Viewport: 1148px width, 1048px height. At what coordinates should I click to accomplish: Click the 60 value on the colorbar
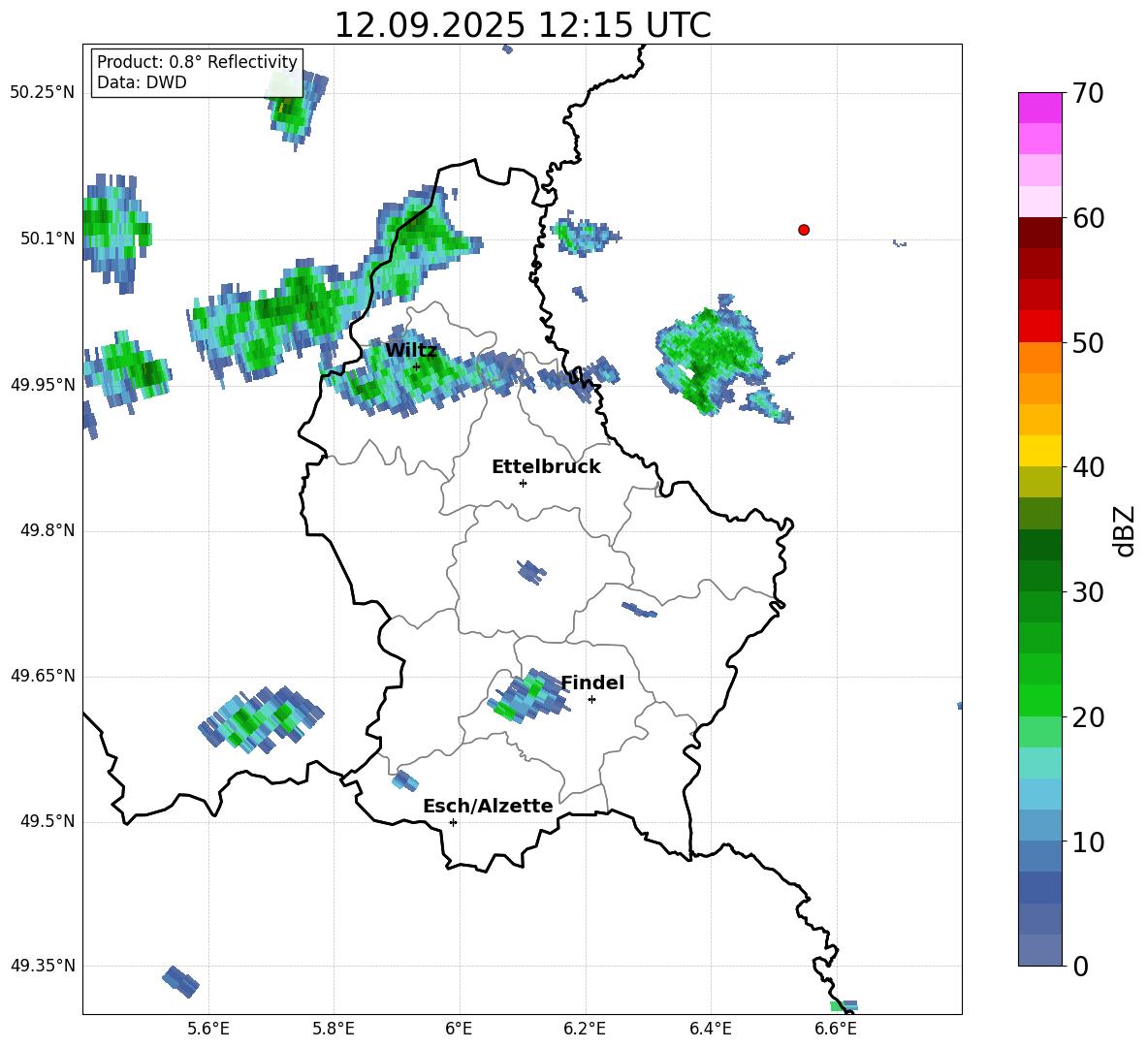coord(1088,218)
